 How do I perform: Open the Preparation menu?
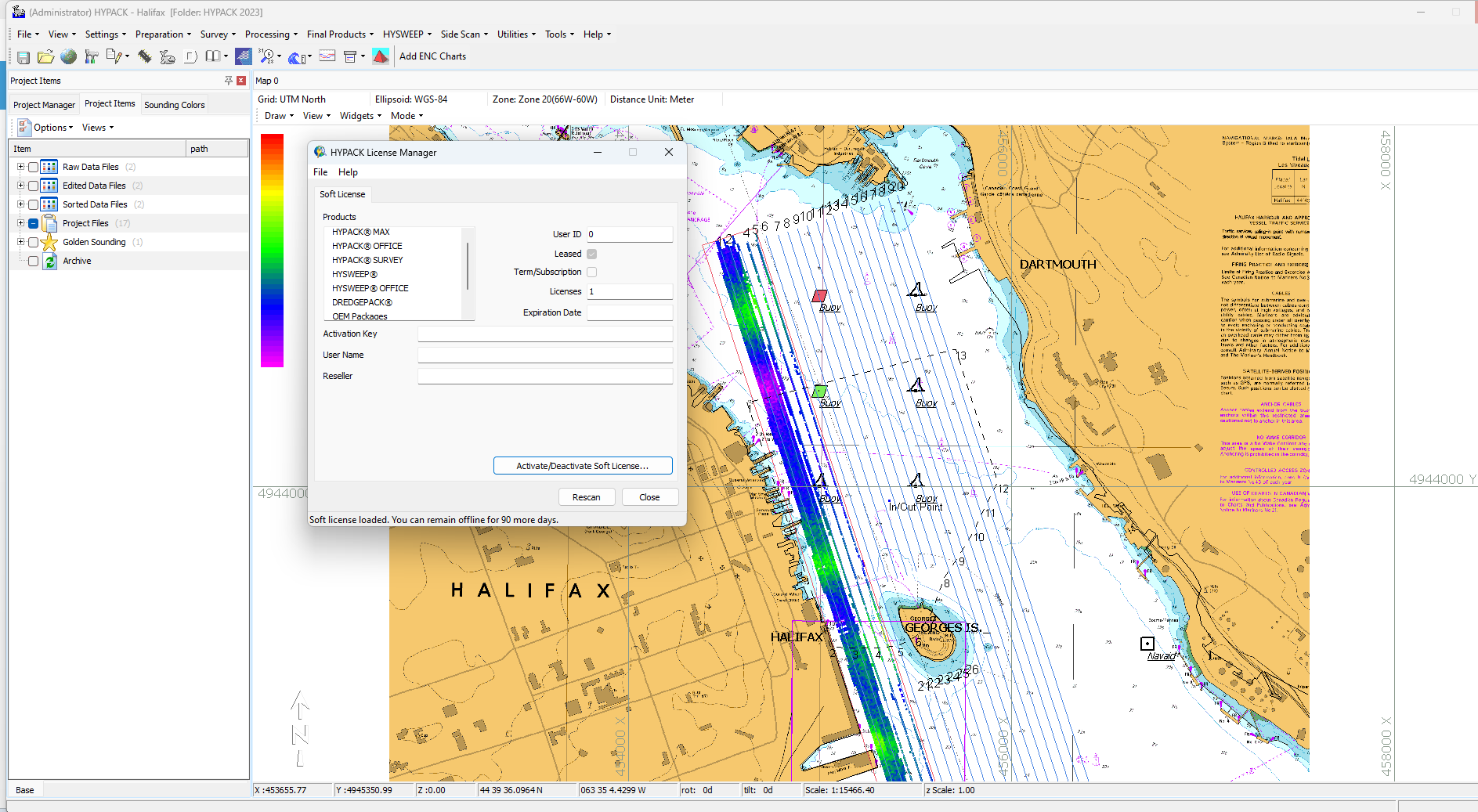163,34
